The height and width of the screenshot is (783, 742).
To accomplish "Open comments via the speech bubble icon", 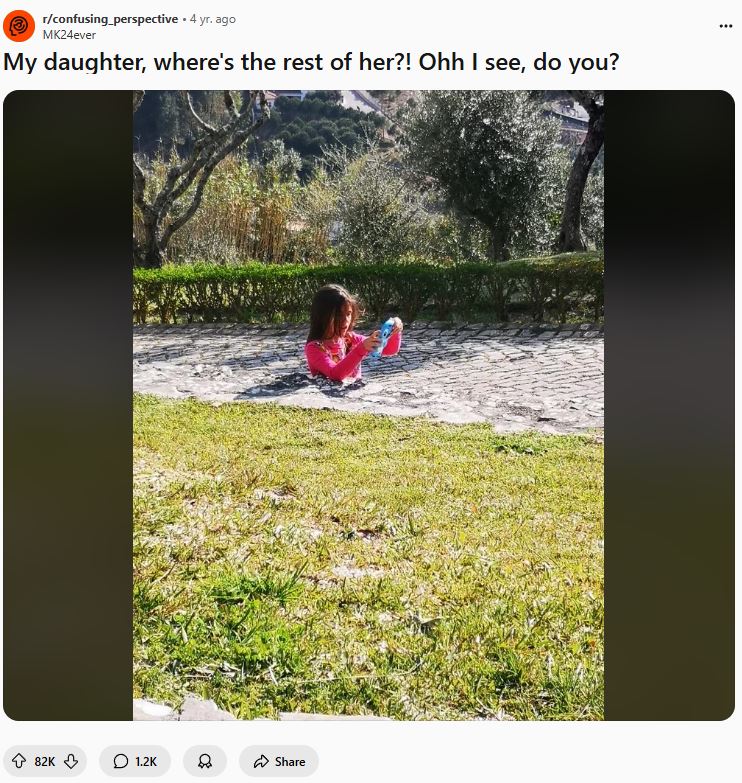I will 120,761.
